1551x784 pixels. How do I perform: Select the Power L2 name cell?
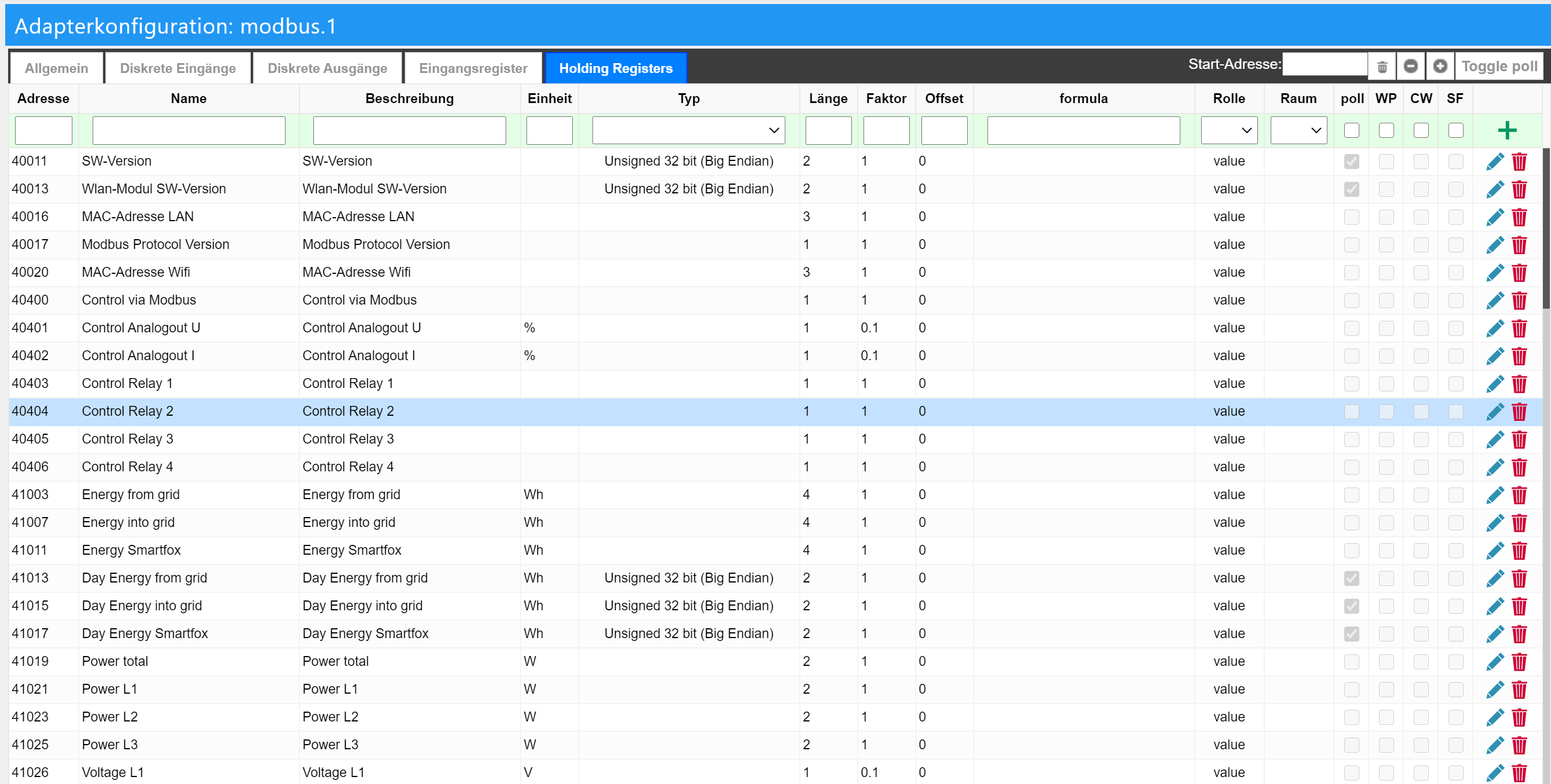pos(188,717)
